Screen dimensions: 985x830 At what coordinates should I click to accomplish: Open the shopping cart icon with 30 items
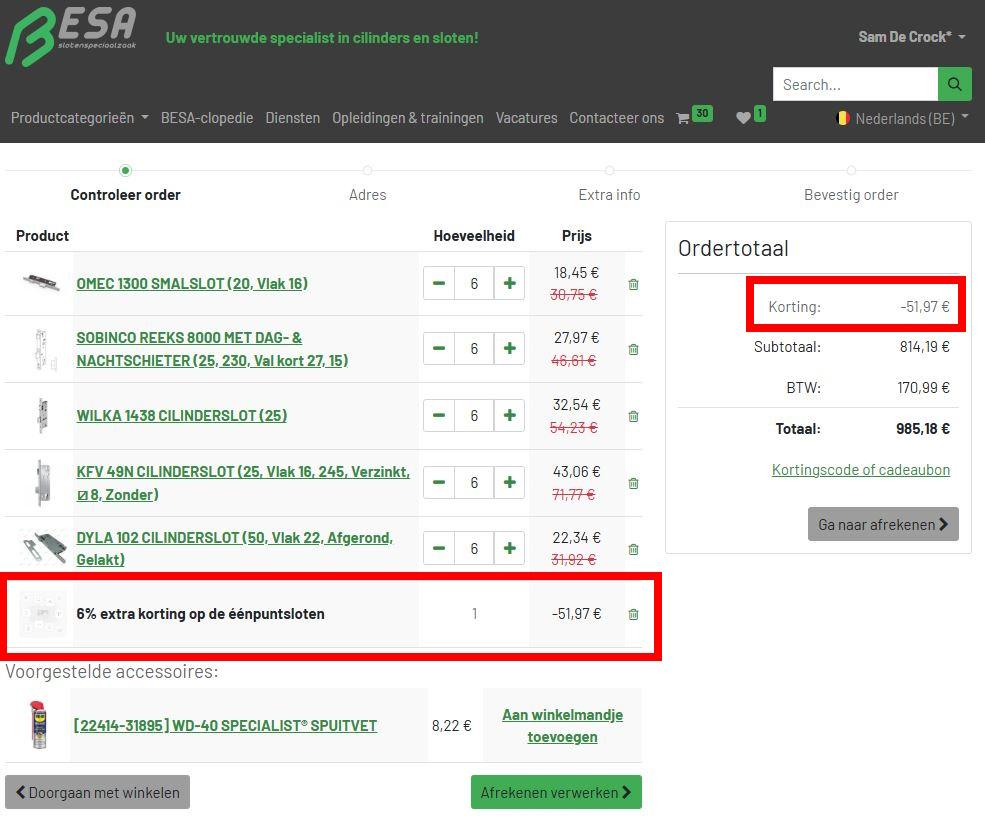[684, 118]
